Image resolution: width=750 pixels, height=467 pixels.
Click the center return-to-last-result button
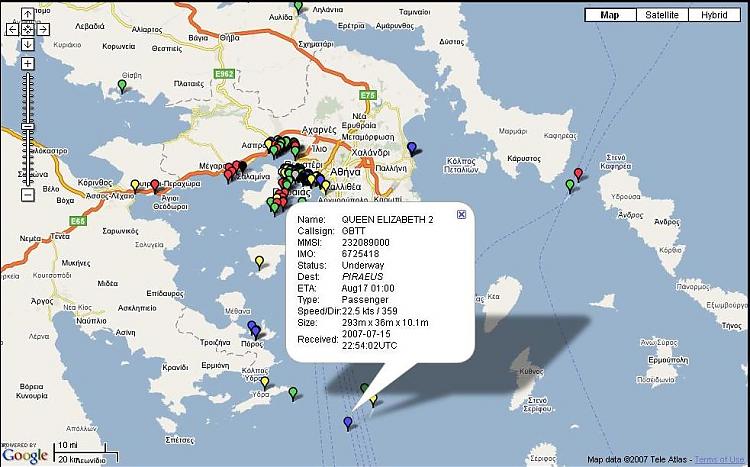[x=28, y=29]
